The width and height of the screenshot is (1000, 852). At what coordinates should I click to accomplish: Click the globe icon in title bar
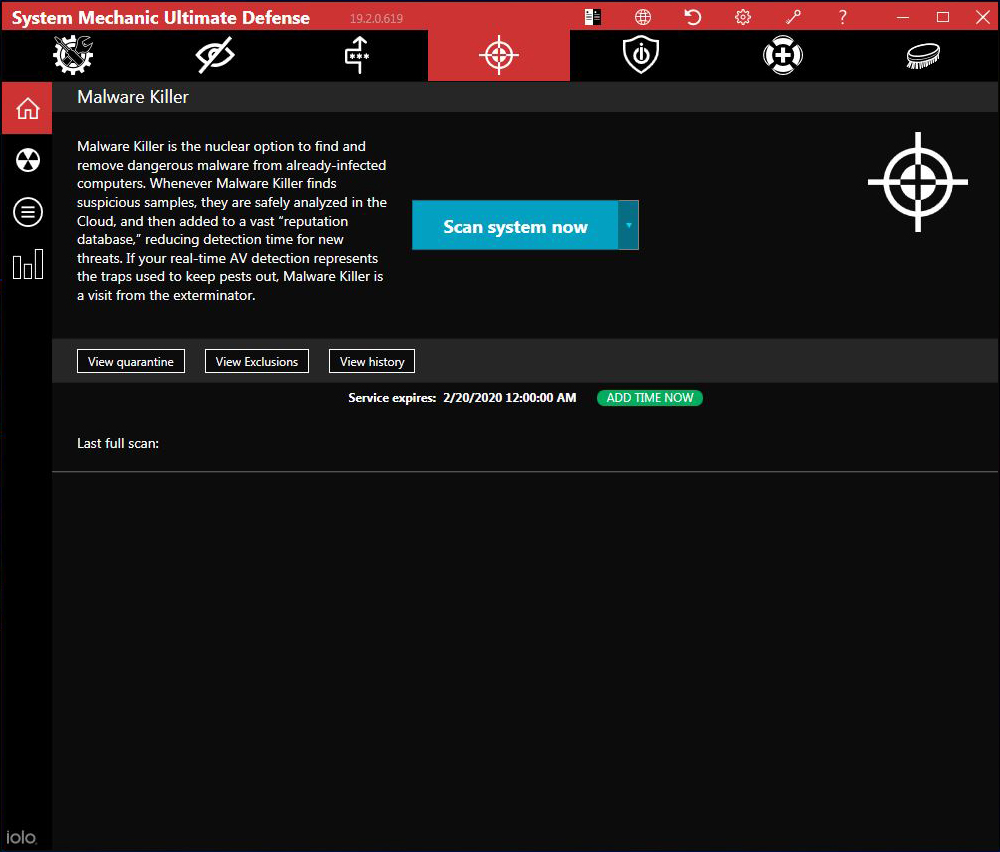[x=643, y=17]
